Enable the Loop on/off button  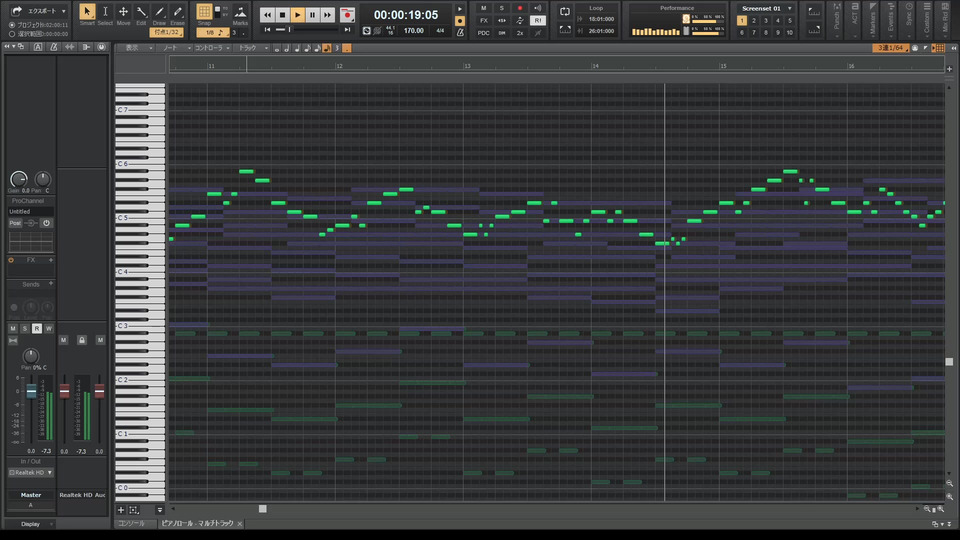click(564, 12)
